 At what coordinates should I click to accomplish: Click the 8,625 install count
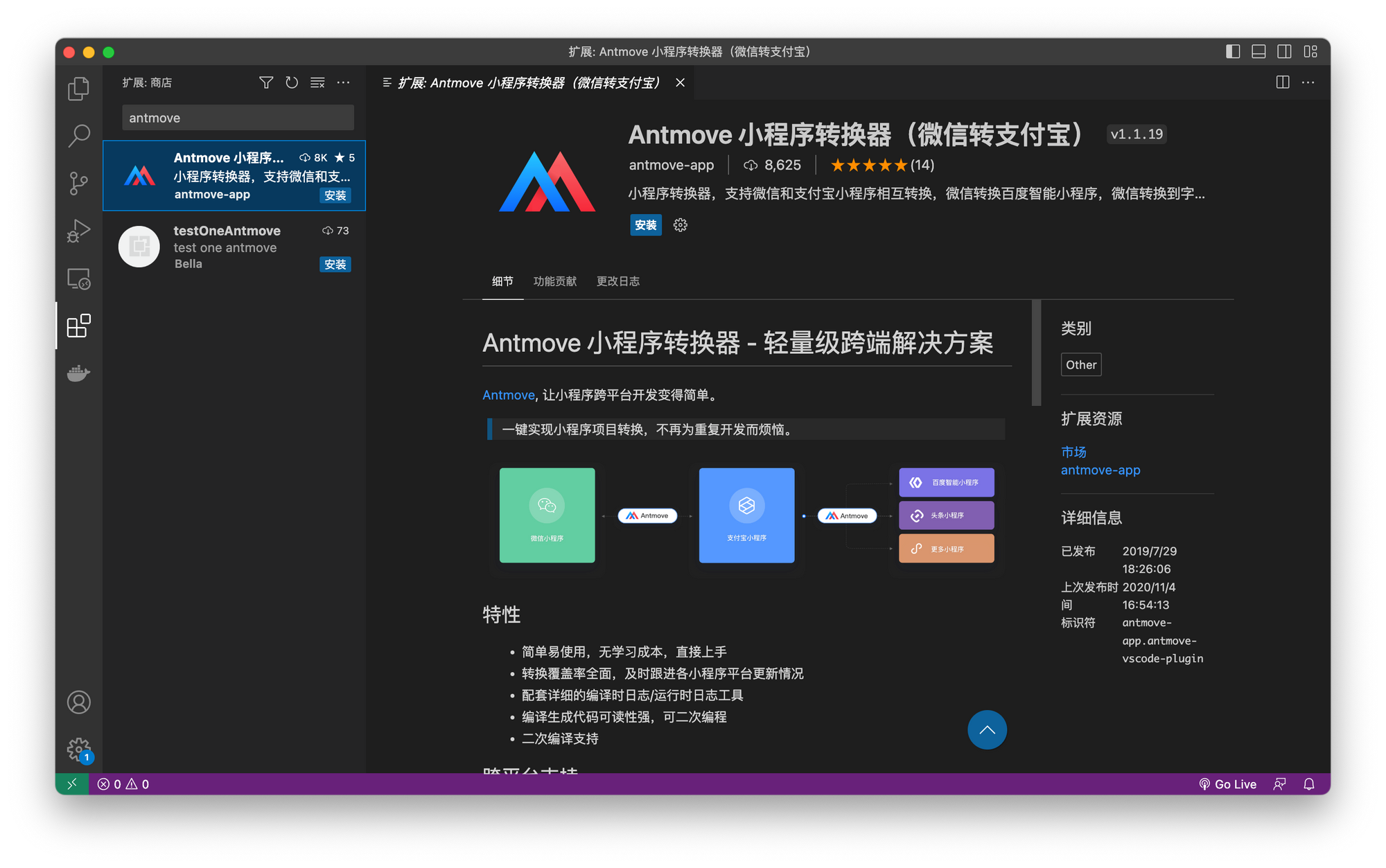772,165
